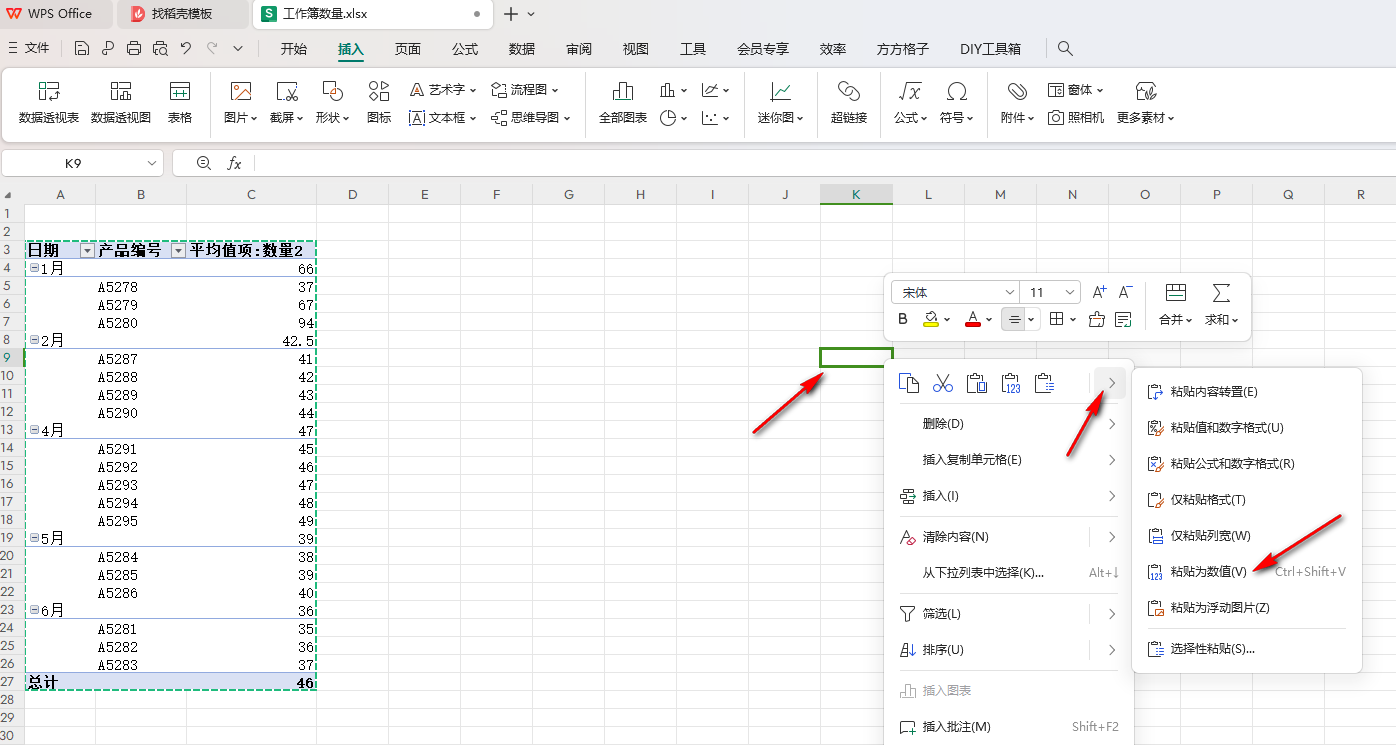Click inside the formula bar input
The width and height of the screenshot is (1396, 745).
click(824, 163)
